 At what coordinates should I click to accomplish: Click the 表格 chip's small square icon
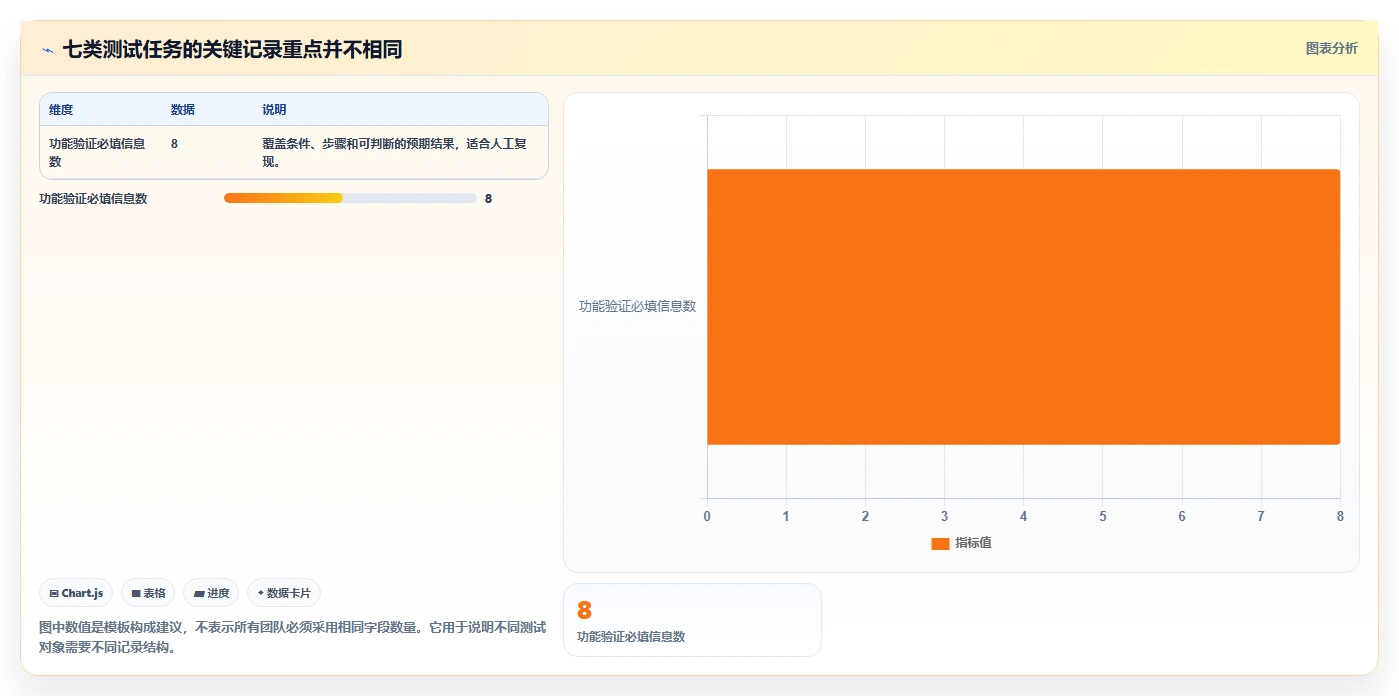[136, 594]
